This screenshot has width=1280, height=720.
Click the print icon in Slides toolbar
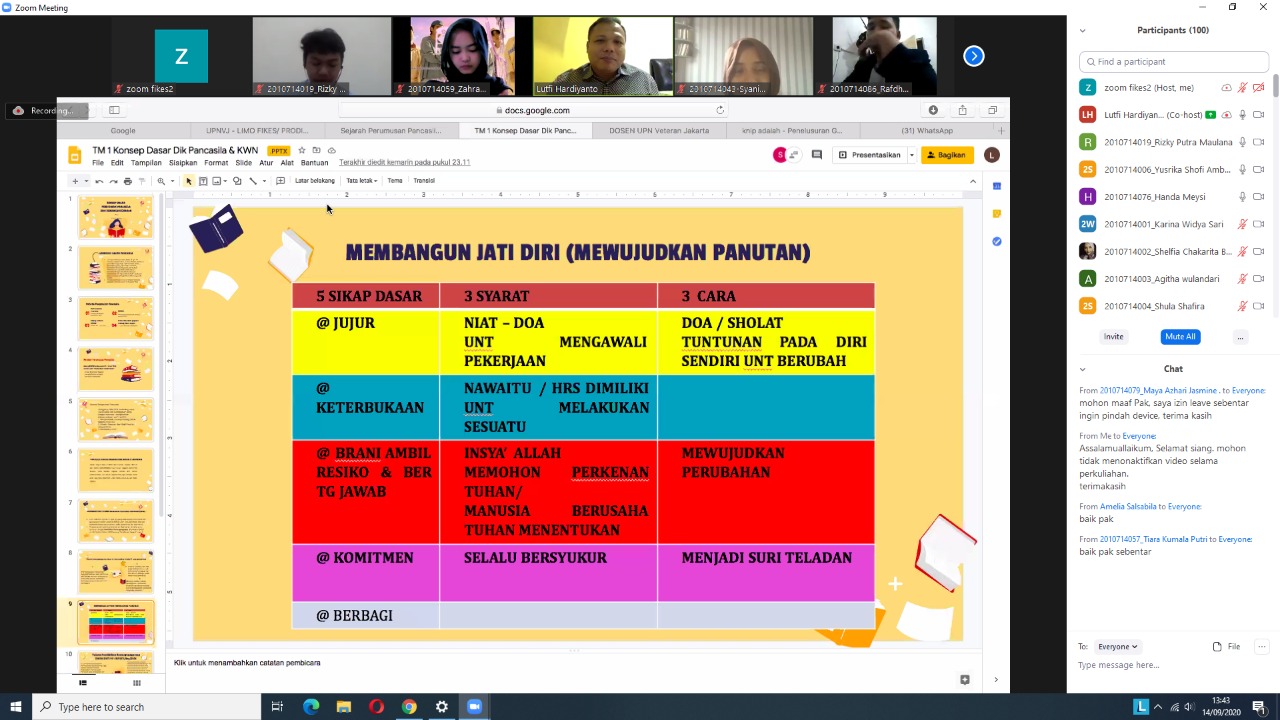127,181
